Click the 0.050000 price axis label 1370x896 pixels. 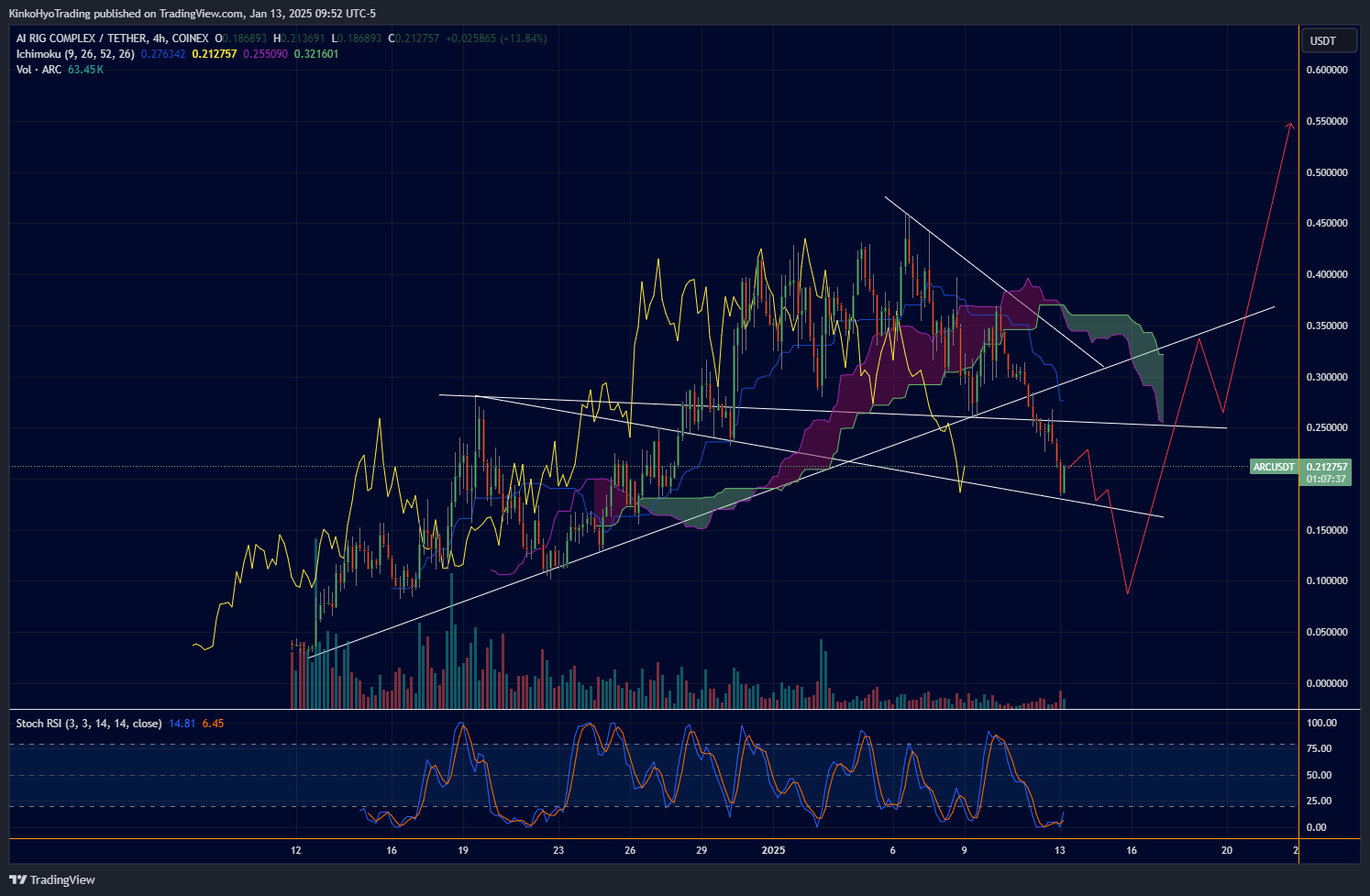pos(1327,632)
